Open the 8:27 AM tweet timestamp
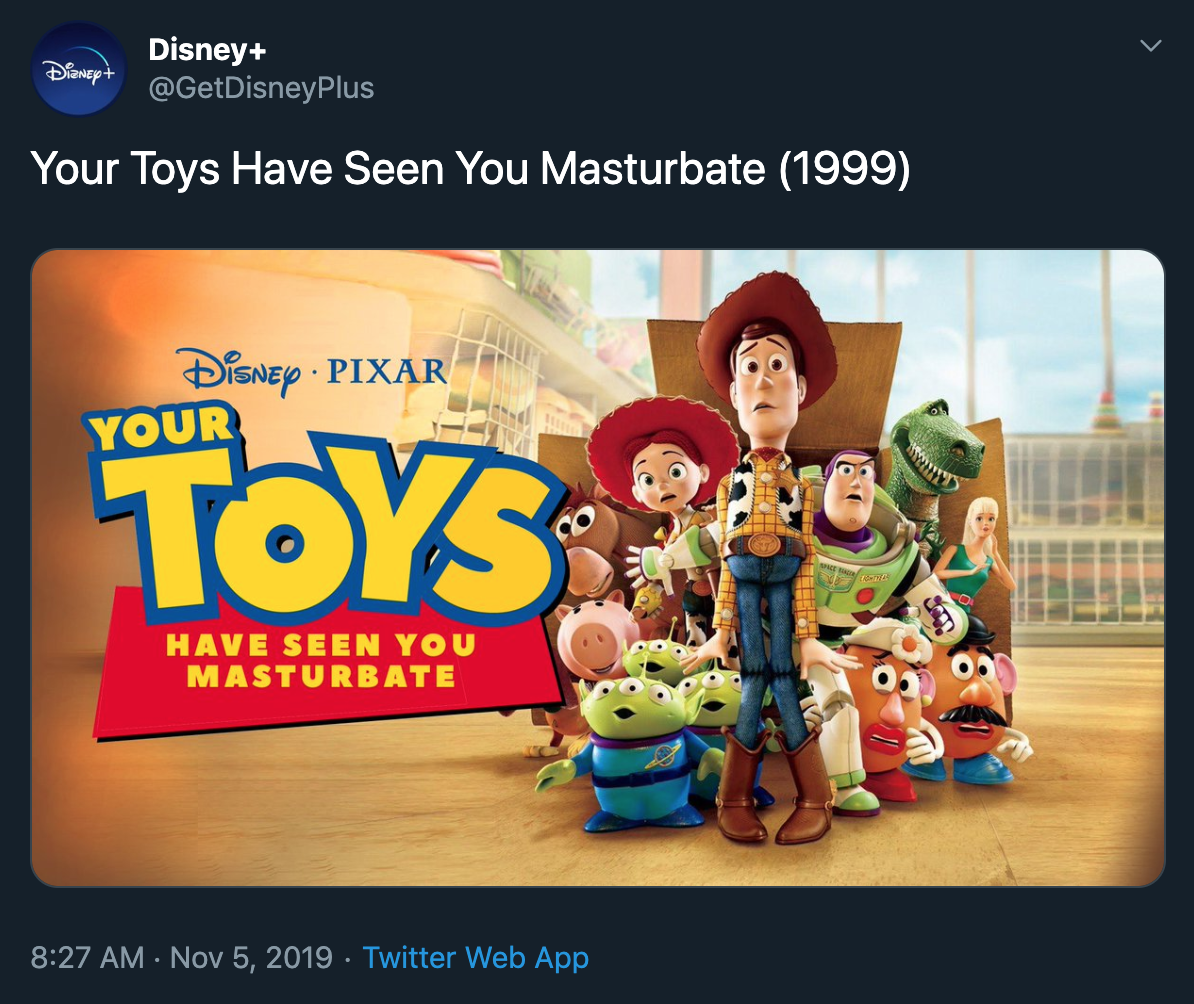 coord(87,957)
